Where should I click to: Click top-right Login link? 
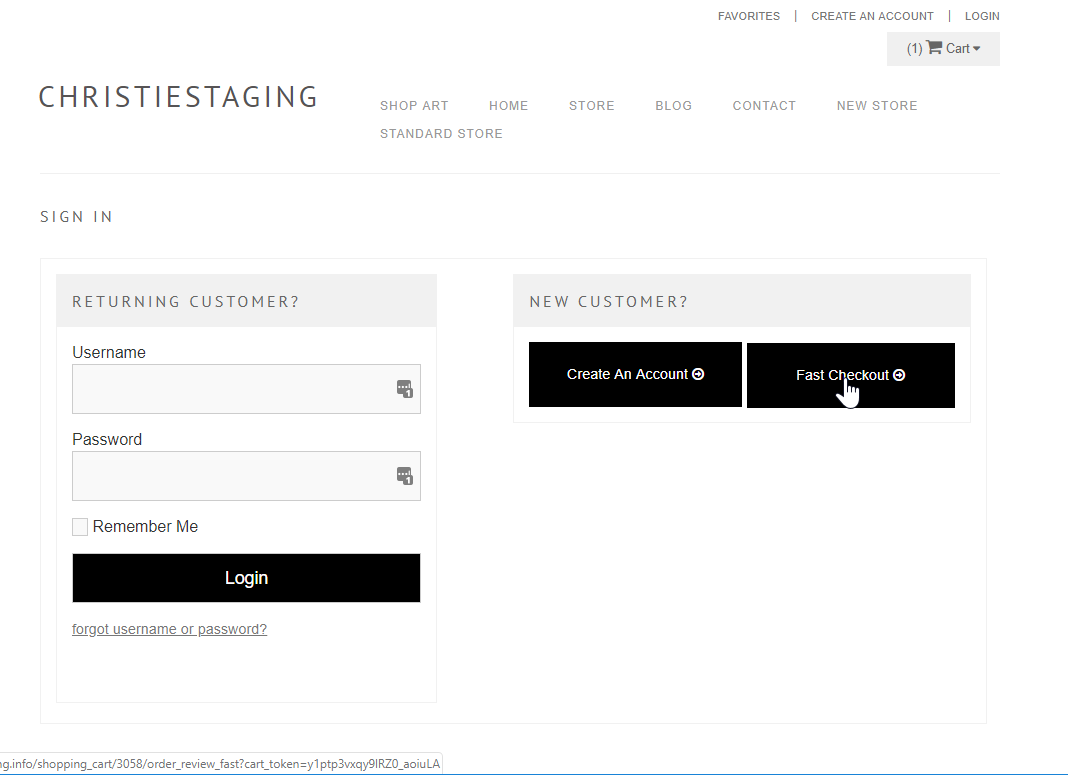(981, 16)
